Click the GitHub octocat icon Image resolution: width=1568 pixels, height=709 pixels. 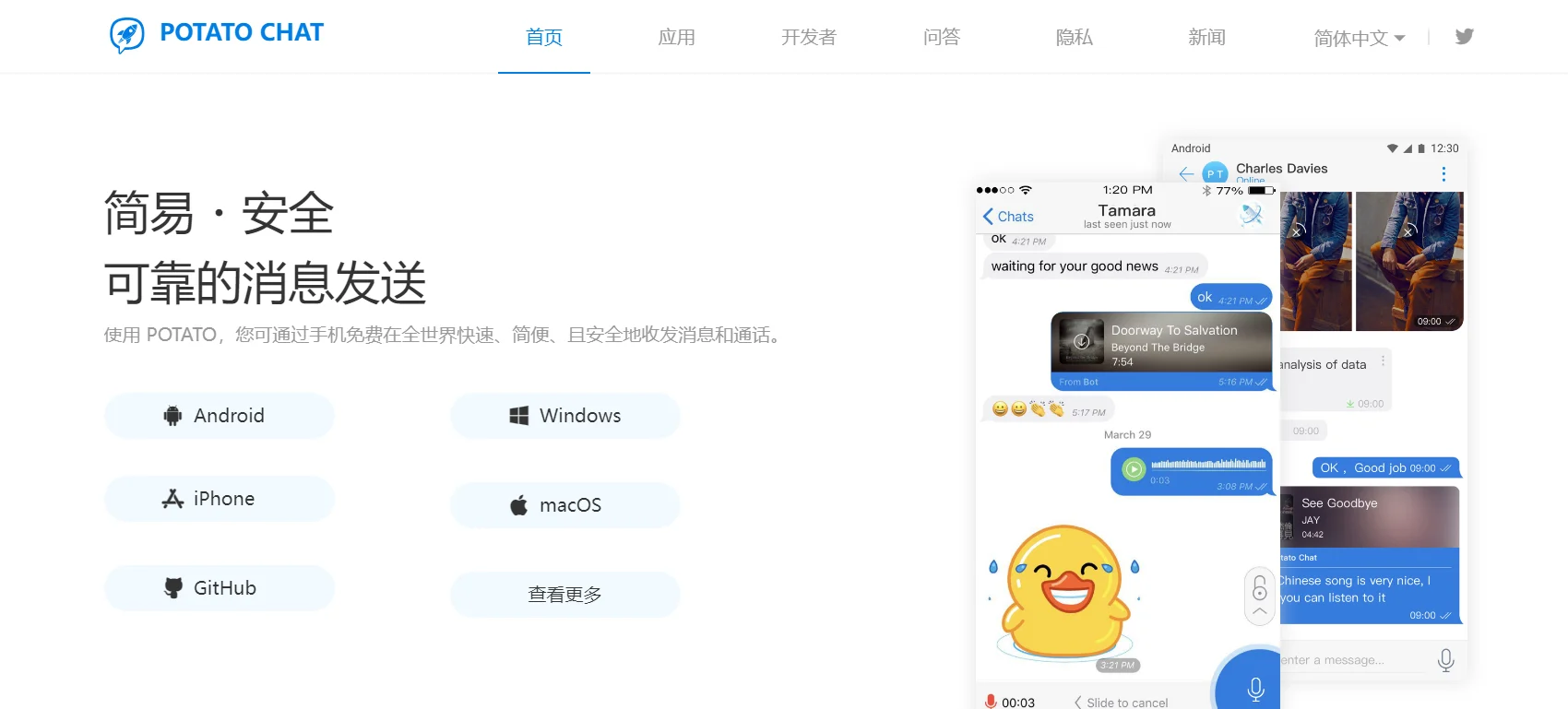click(172, 588)
